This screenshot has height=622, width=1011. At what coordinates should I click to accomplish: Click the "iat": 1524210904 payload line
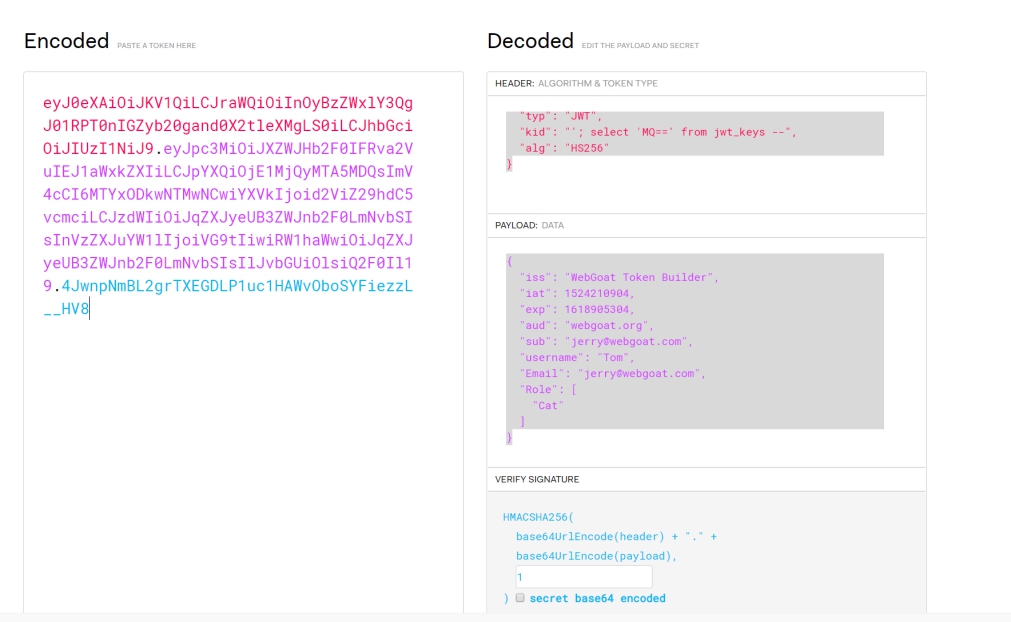(x=577, y=293)
